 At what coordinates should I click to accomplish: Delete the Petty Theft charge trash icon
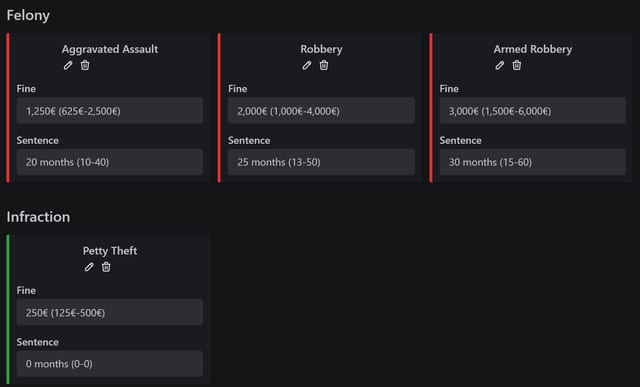pyautogui.click(x=106, y=267)
